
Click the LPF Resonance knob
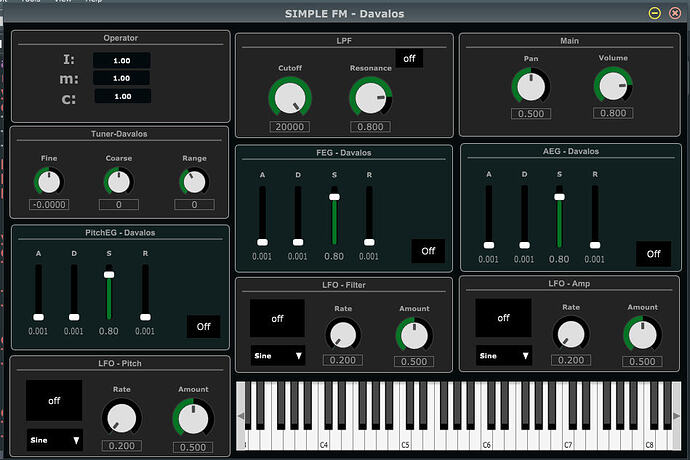(x=370, y=97)
